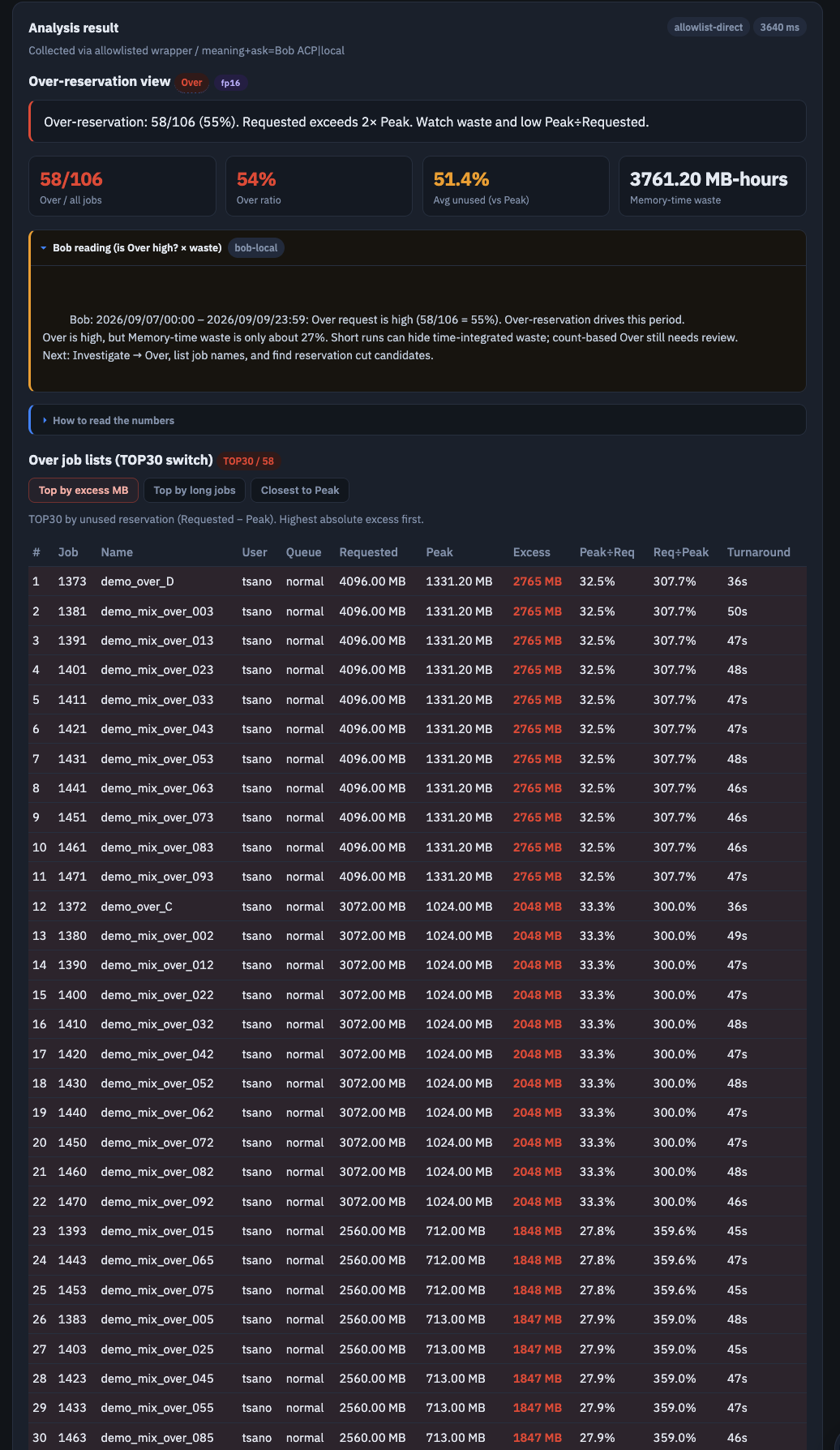Click the allowlist-direct badge
The image size is (840, 1450).
click(709, 28)
